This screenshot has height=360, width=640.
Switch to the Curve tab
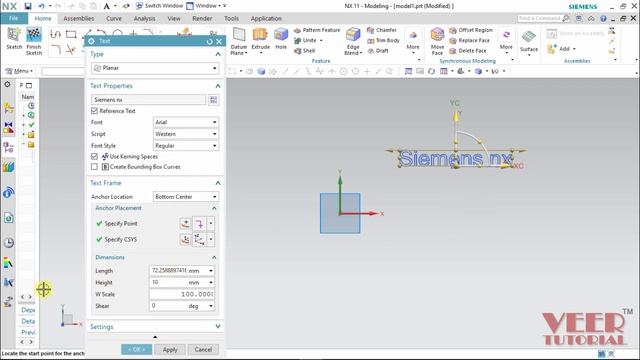pyautogui.click(x=114, y=18)
